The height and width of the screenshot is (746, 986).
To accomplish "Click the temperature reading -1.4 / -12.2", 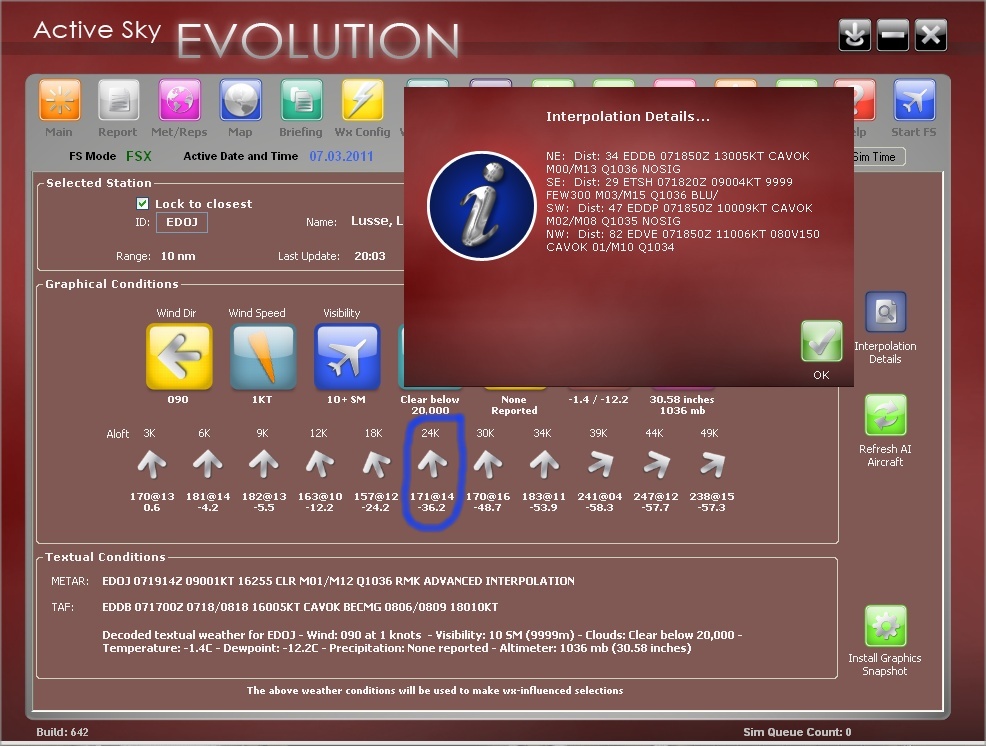I will 598,399.
